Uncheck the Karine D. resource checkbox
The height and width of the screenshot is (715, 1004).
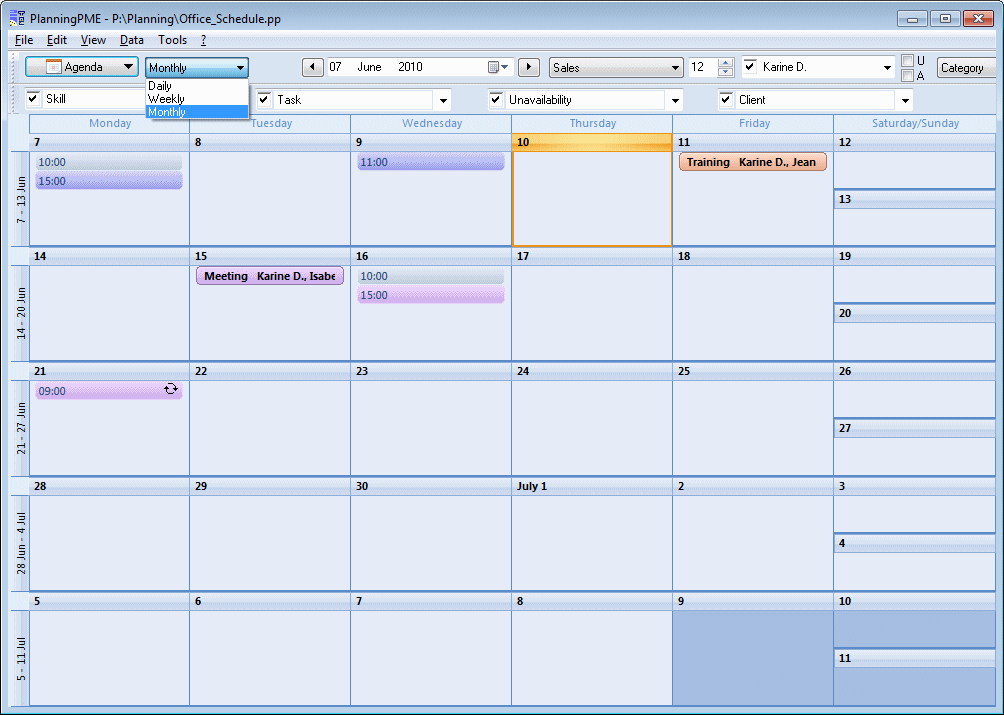pyautogui.click(x=750, y=67)
